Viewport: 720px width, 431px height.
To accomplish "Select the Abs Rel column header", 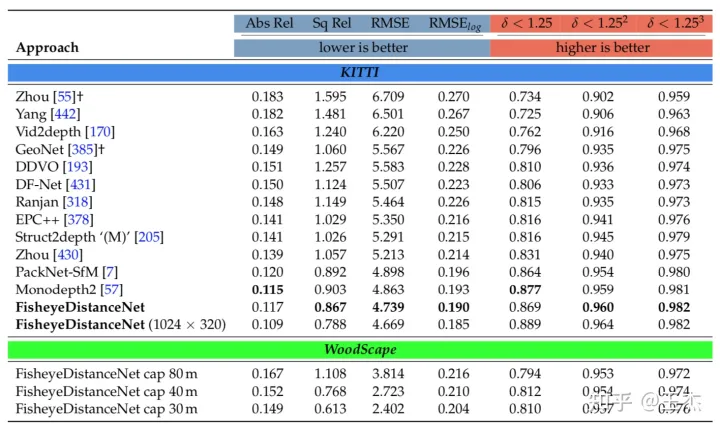I will coord(270,23).
